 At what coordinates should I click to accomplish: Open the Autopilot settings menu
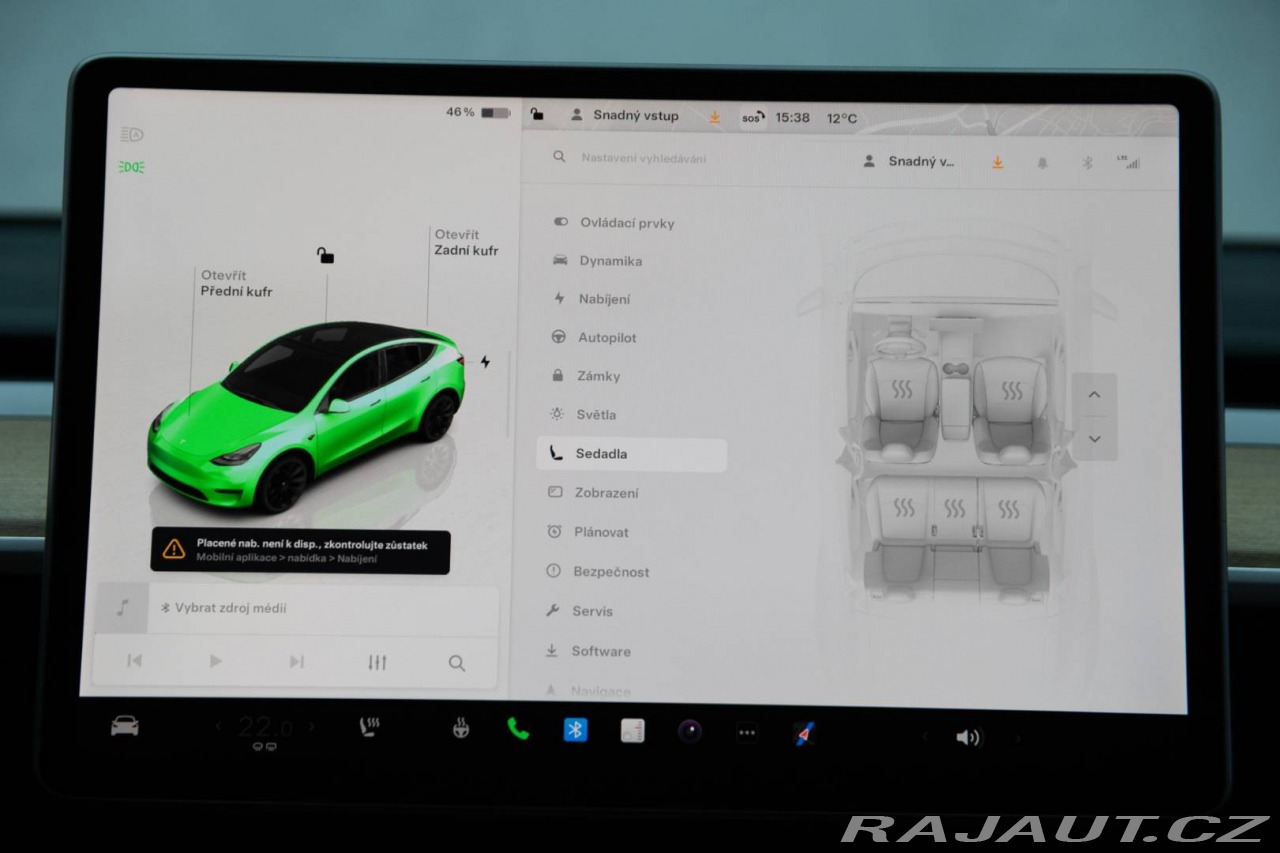(606, 338)
